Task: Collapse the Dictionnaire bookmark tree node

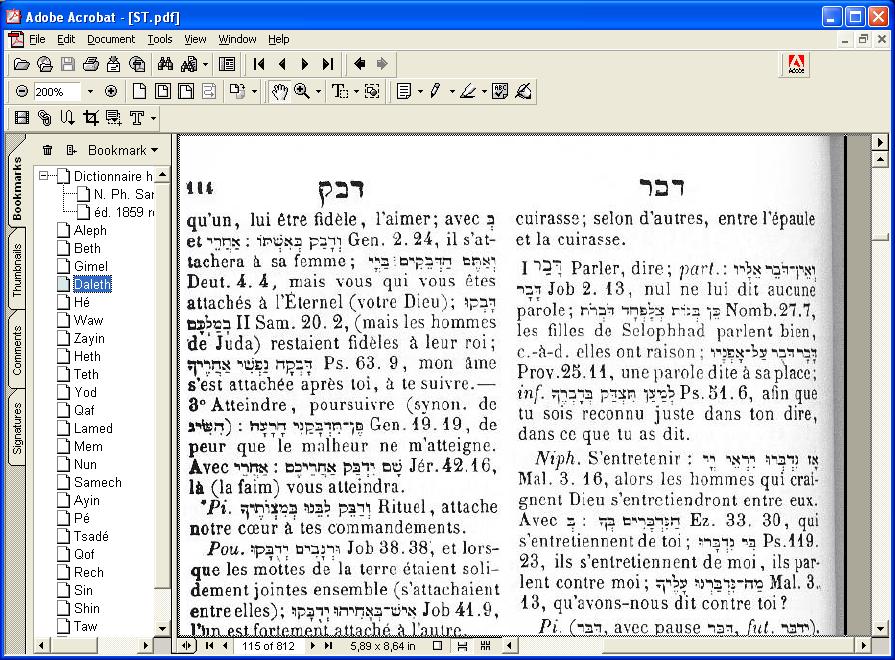Action: (43, 176)
